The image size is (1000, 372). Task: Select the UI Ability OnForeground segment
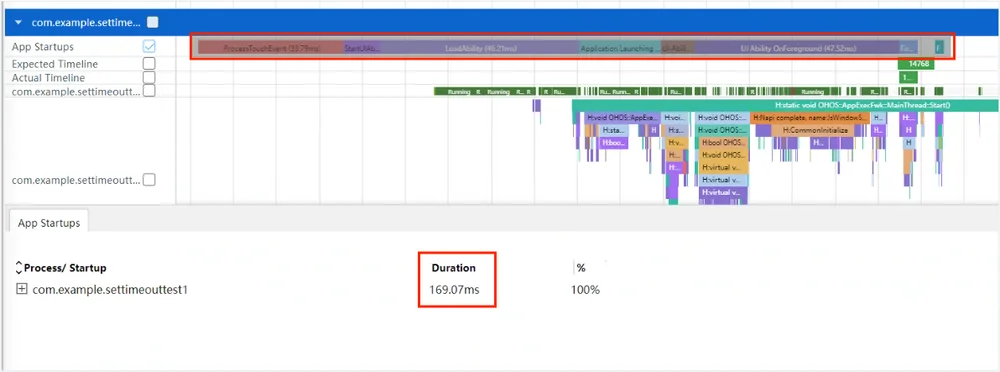[797, 48]
